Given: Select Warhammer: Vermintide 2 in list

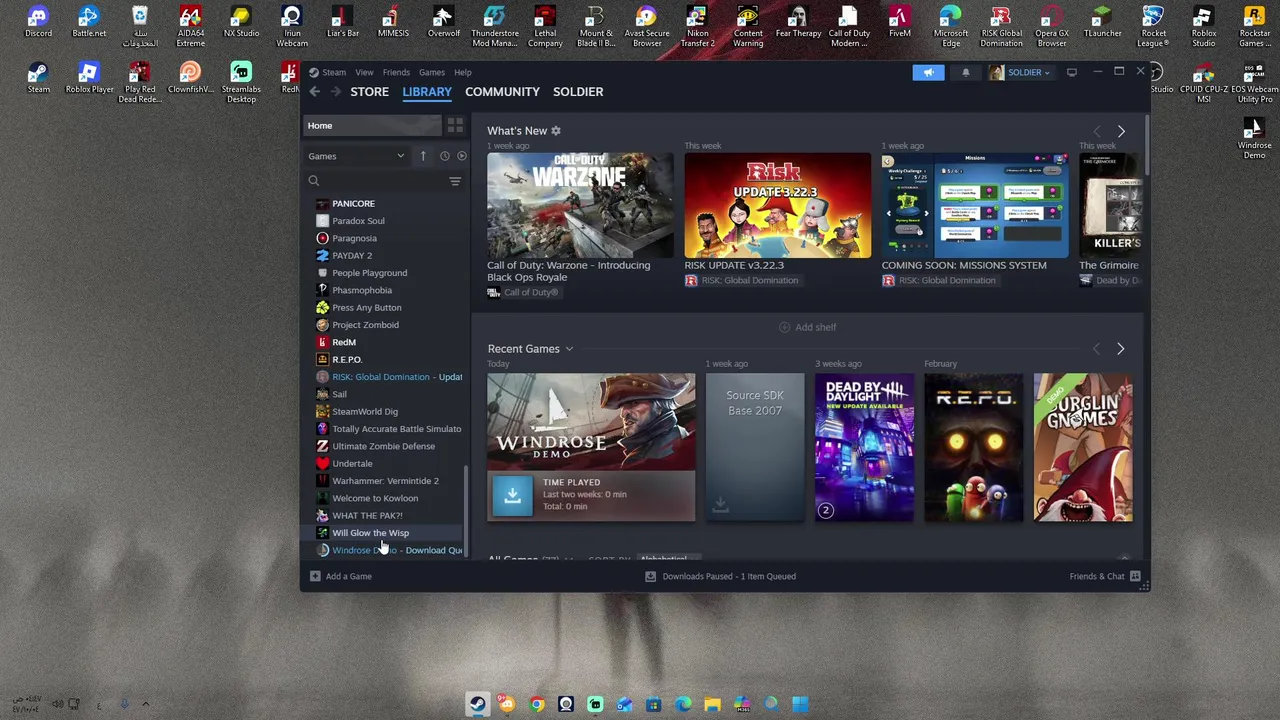Looking at the screenshot, I should [385, 481].
